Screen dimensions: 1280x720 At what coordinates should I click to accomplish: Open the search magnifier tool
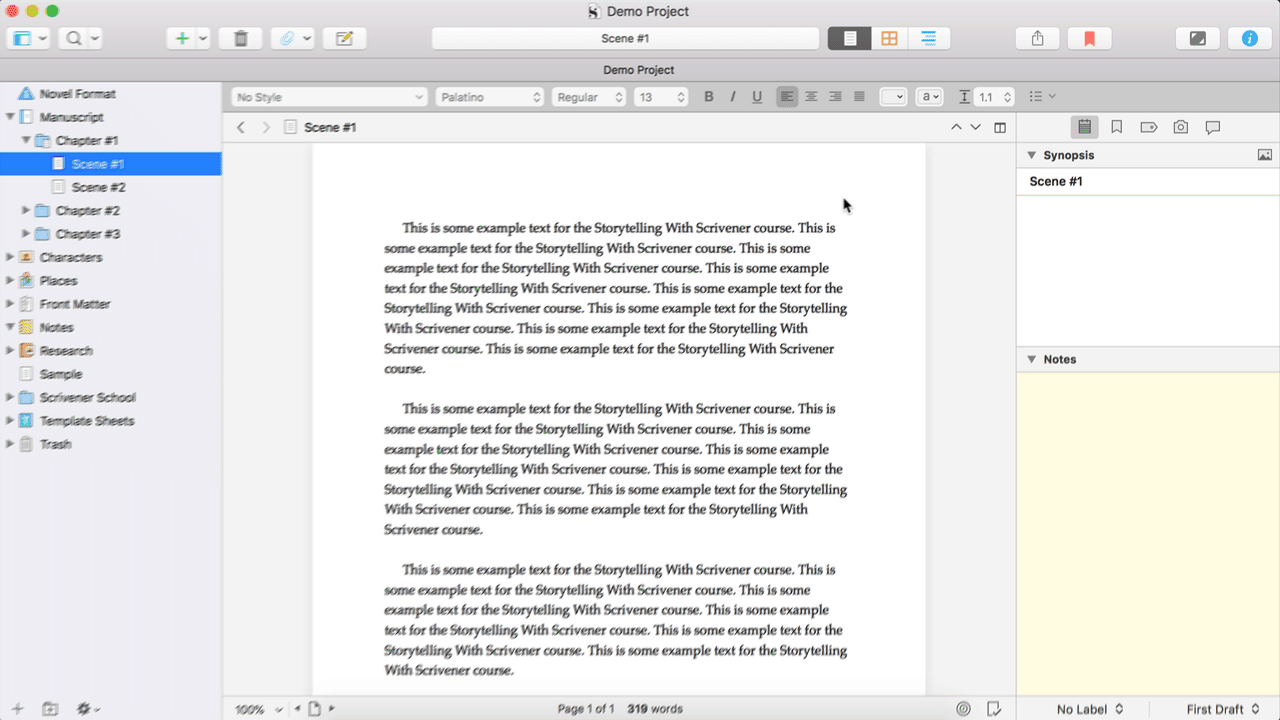tap(74, 38)
